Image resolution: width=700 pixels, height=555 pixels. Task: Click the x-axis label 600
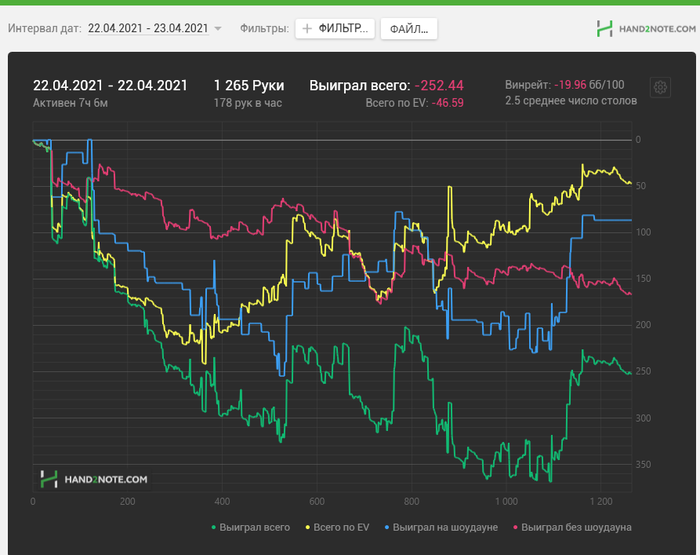click(317, 501)
